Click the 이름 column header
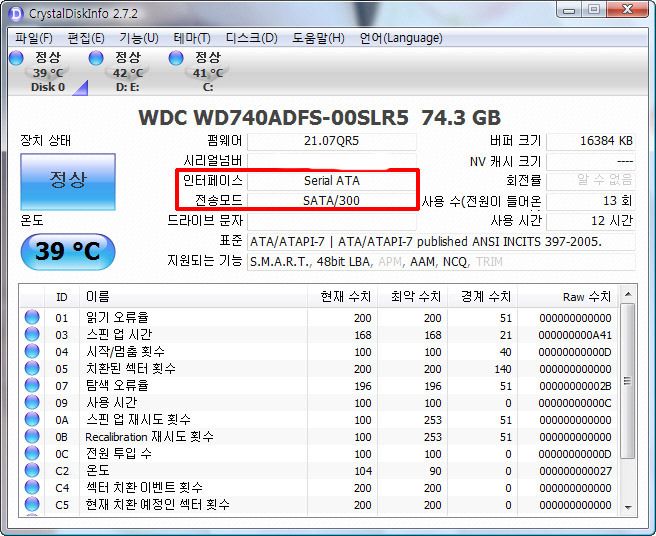 (x=193, y=297)
